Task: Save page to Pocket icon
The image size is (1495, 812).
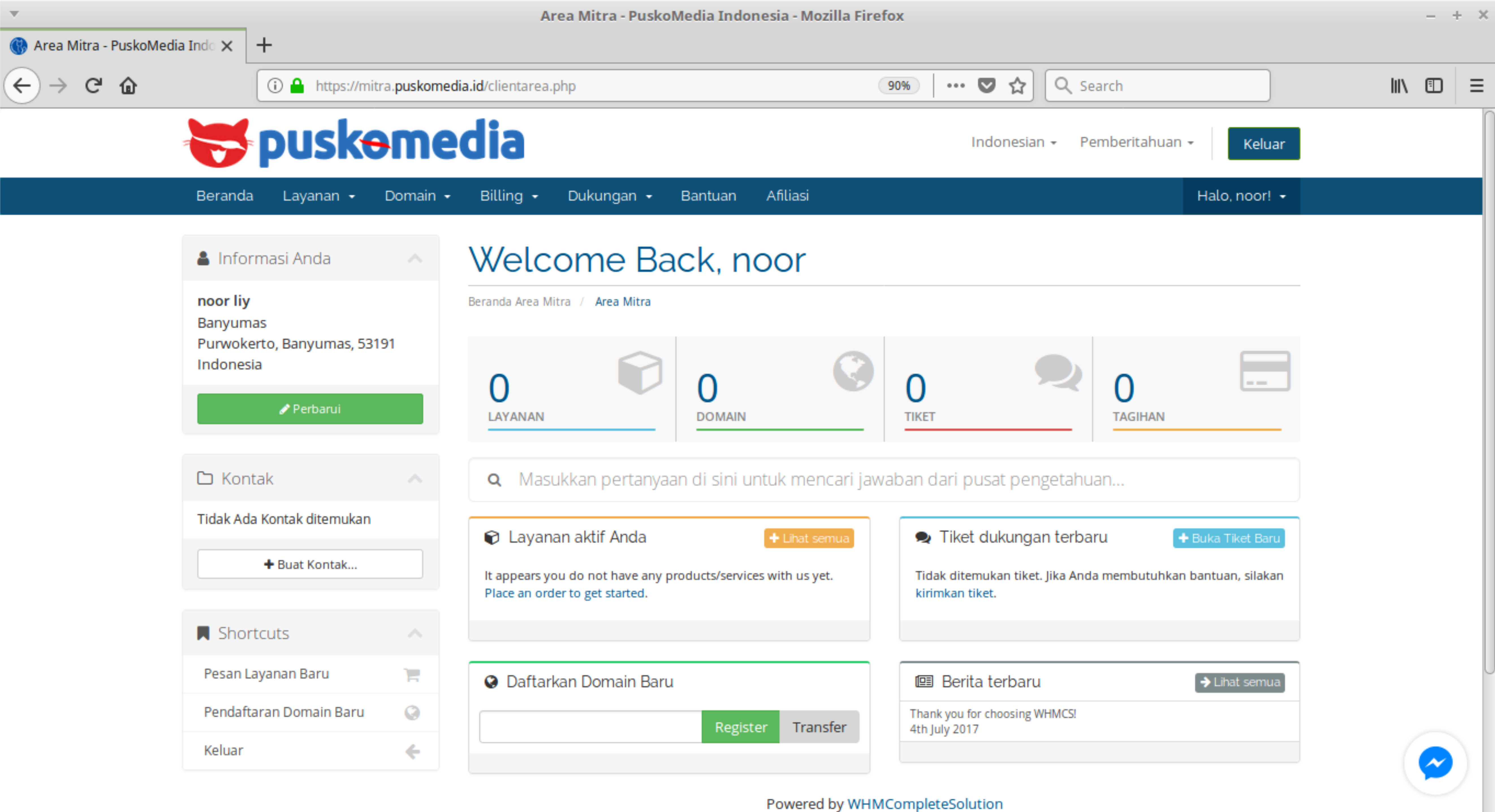Action: [987, 86]
